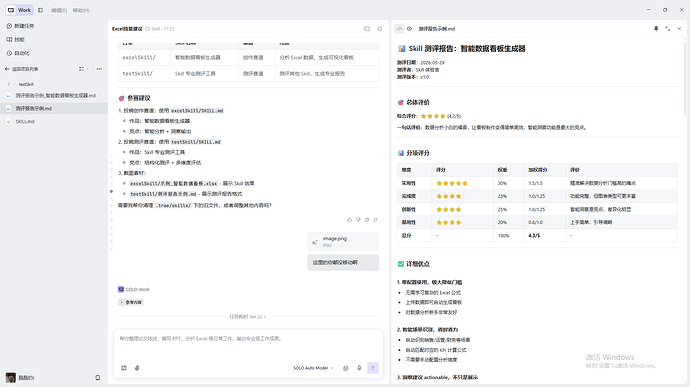
Task: Expand the preview panel to fullscreen
Action: 668,29
